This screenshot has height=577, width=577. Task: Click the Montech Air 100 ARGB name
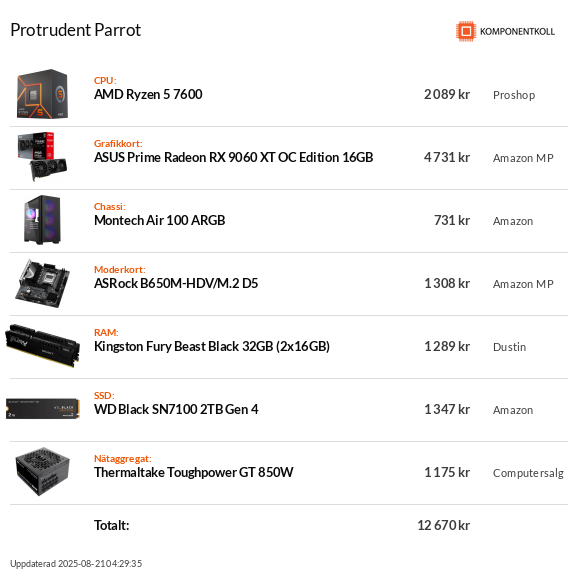(x=159, y=220)
